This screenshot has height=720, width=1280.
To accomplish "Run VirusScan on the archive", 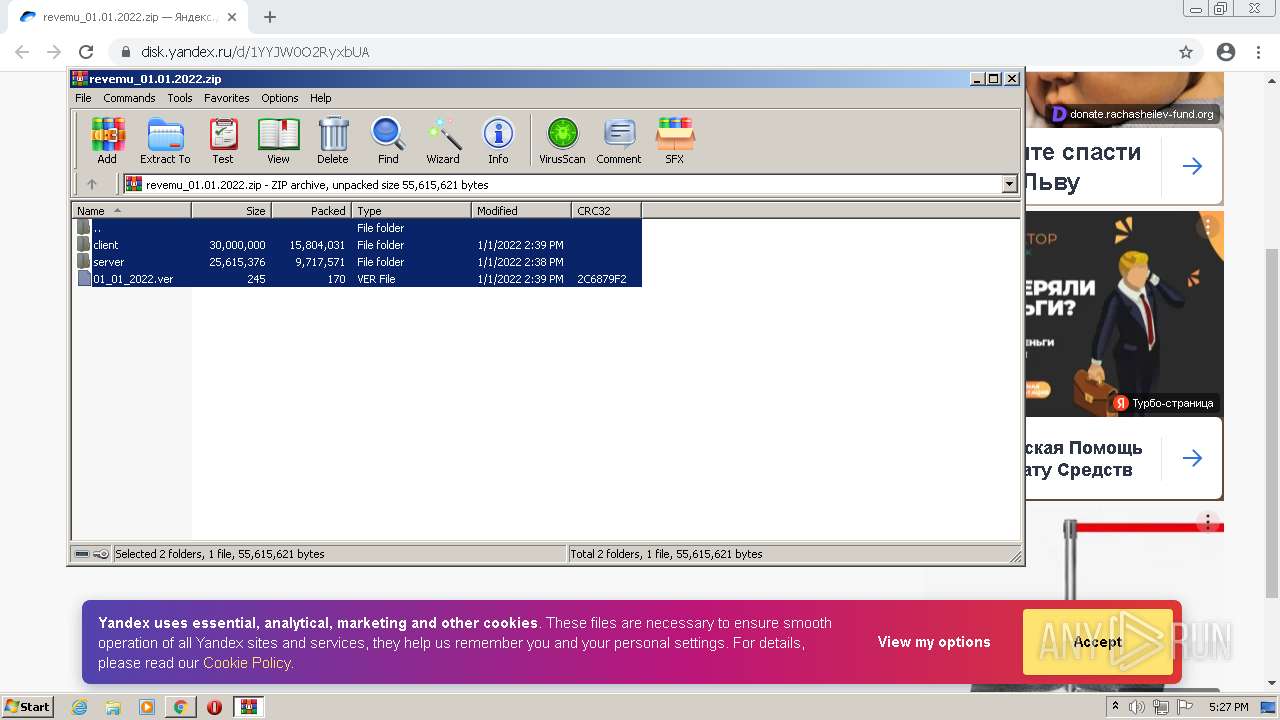I will pyautogui.click(x=562, y=140).
